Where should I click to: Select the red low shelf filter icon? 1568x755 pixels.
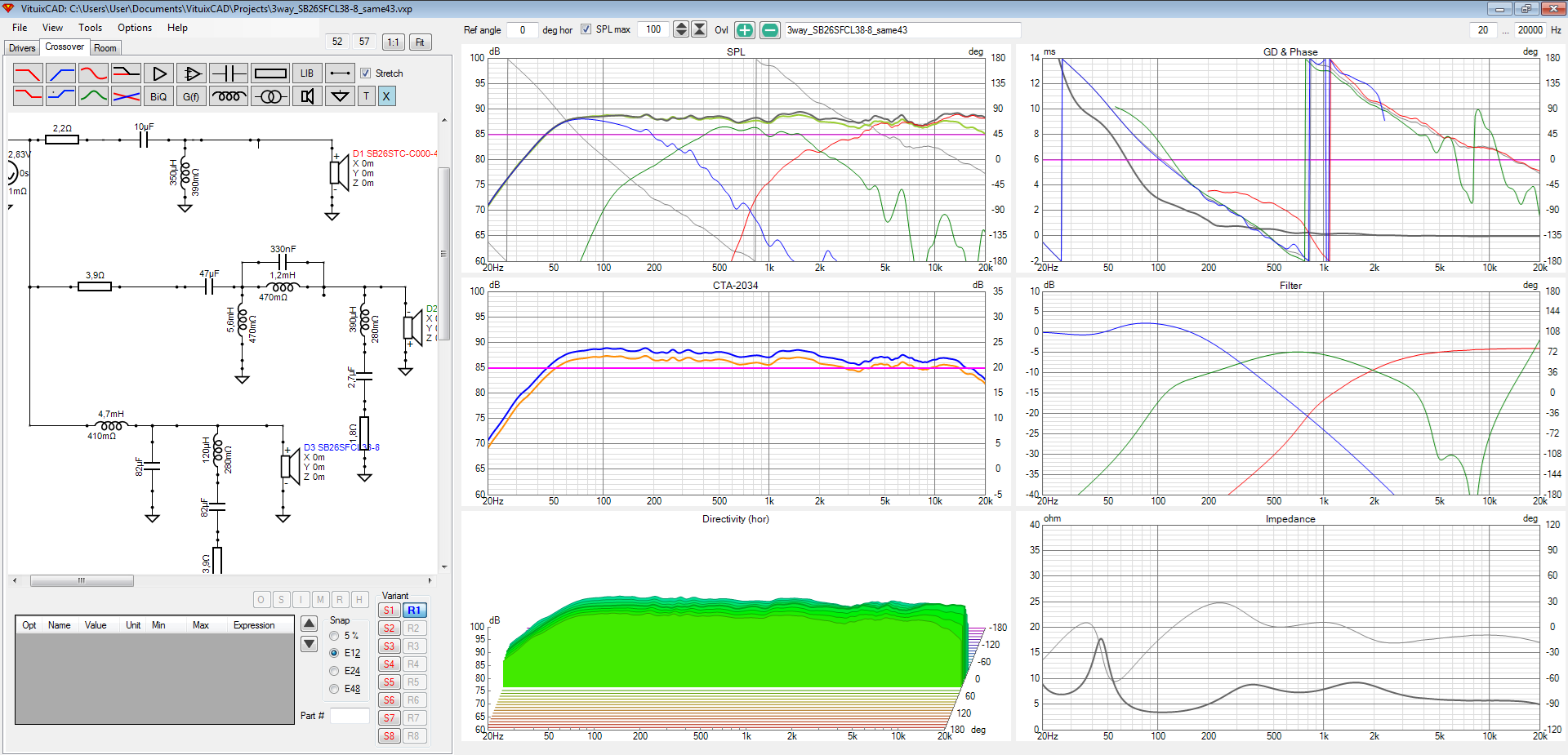(28, 96)
